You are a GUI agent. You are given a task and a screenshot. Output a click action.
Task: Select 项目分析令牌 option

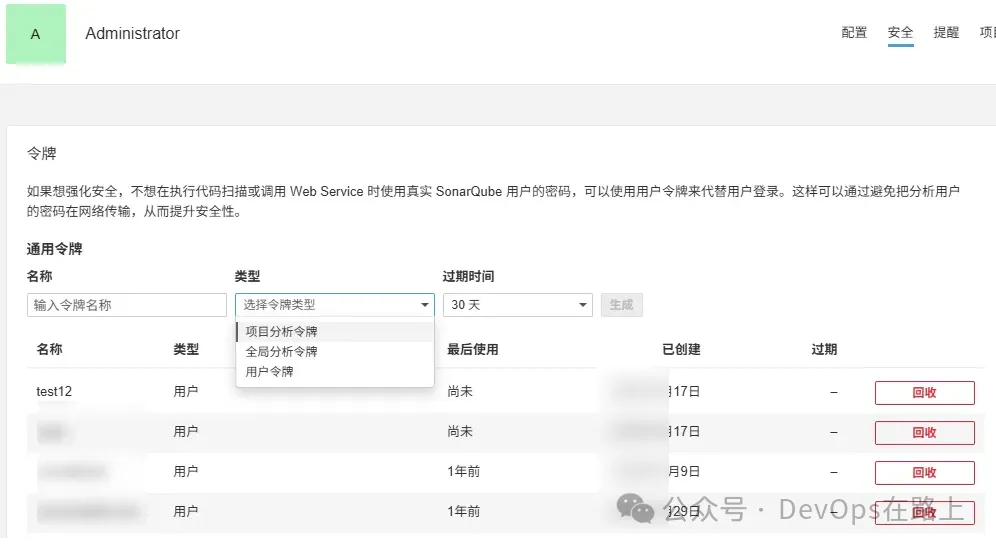pyautogui.click(x=281, y=331)
